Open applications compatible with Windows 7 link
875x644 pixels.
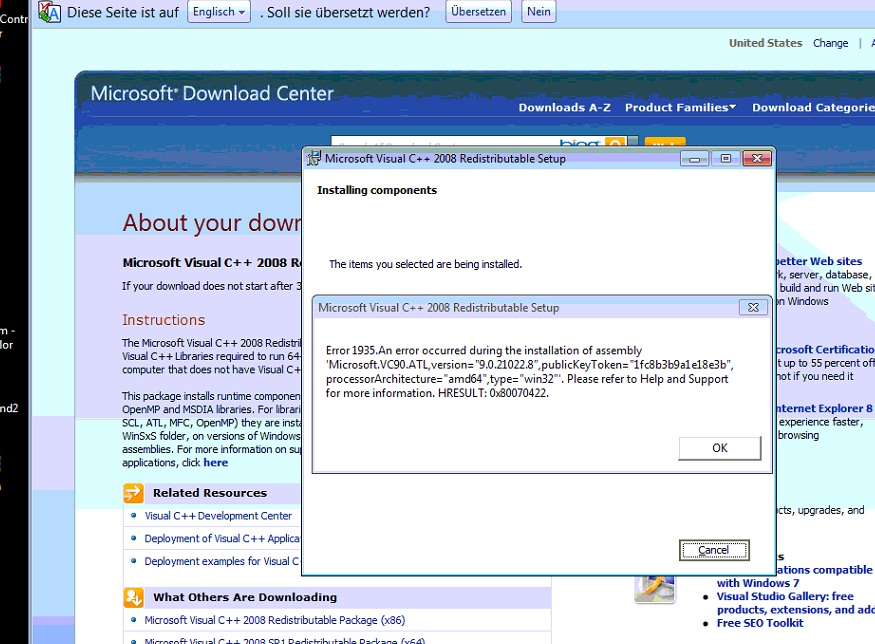794,576
